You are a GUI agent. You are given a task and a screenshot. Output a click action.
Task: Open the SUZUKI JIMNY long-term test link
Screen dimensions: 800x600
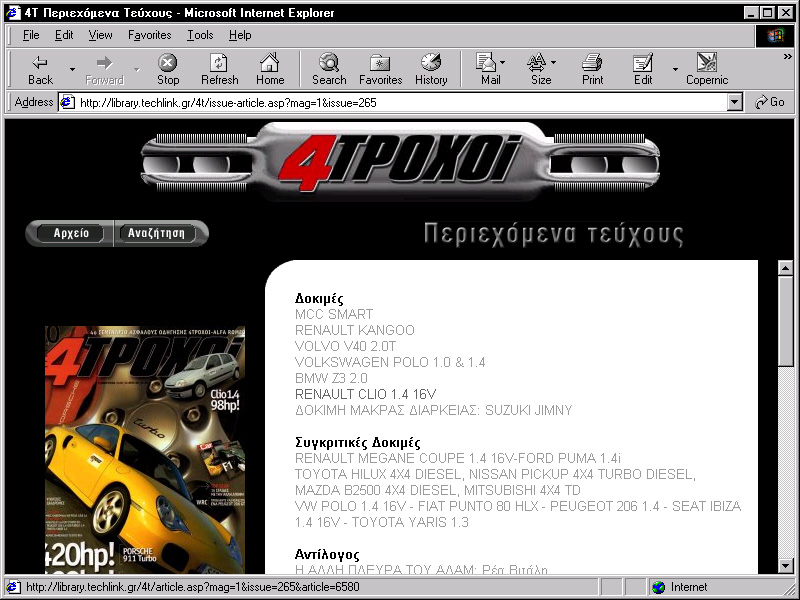(x=434, y=410)
